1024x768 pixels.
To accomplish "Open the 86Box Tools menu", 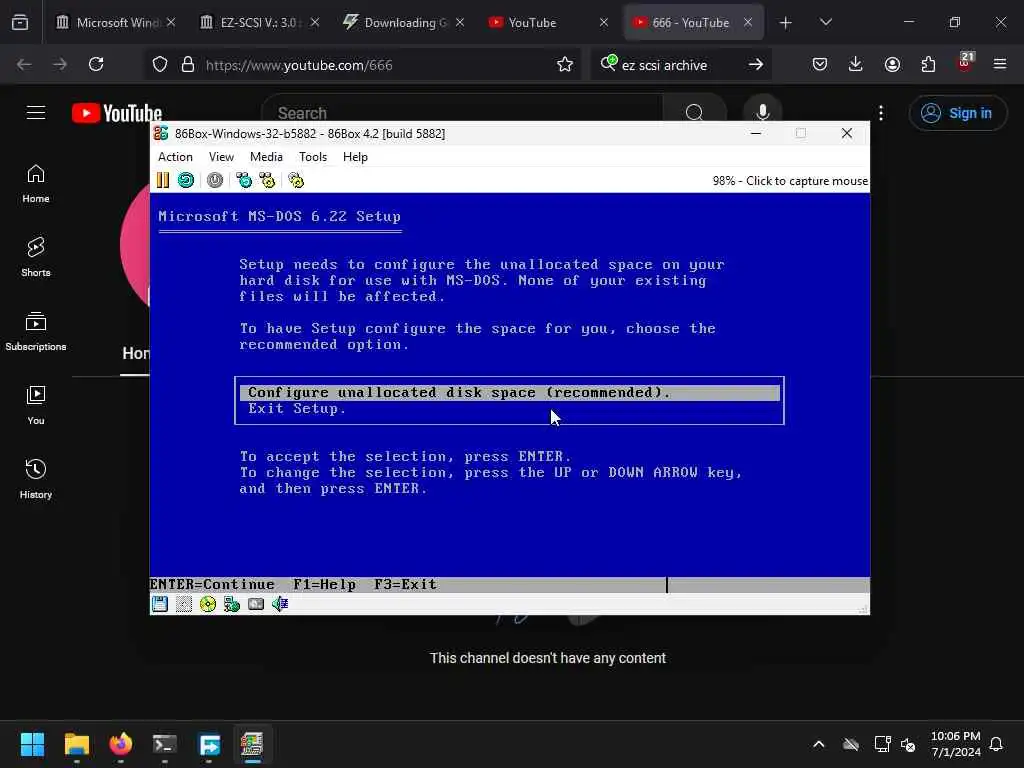I will tap(313, 157).
